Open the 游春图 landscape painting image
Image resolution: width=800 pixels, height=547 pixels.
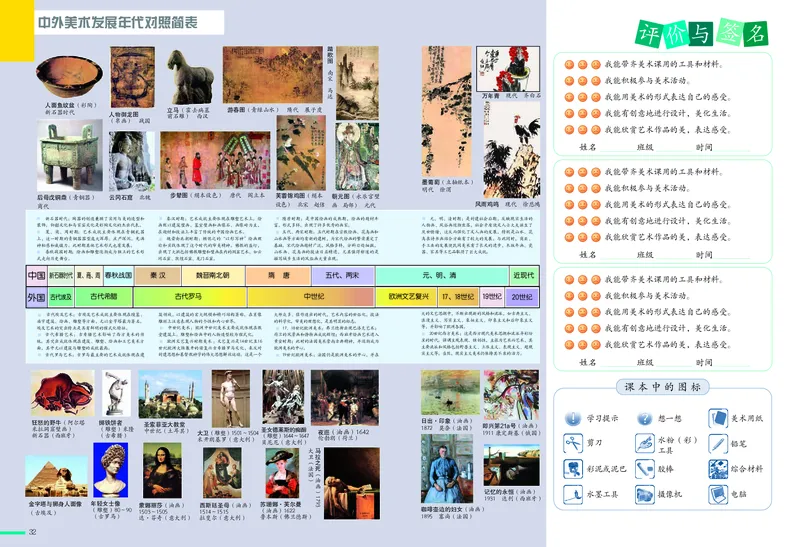272,75
